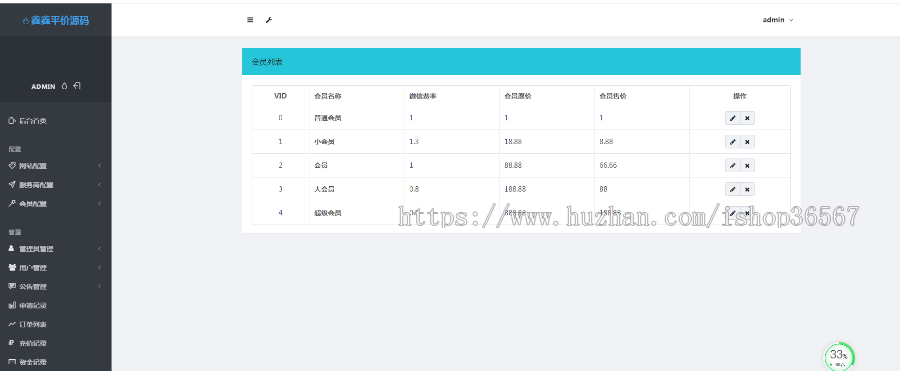
Task: Delete the 大会员 row with the x icon
Action: pyautogui.click(x=747, y=189)
